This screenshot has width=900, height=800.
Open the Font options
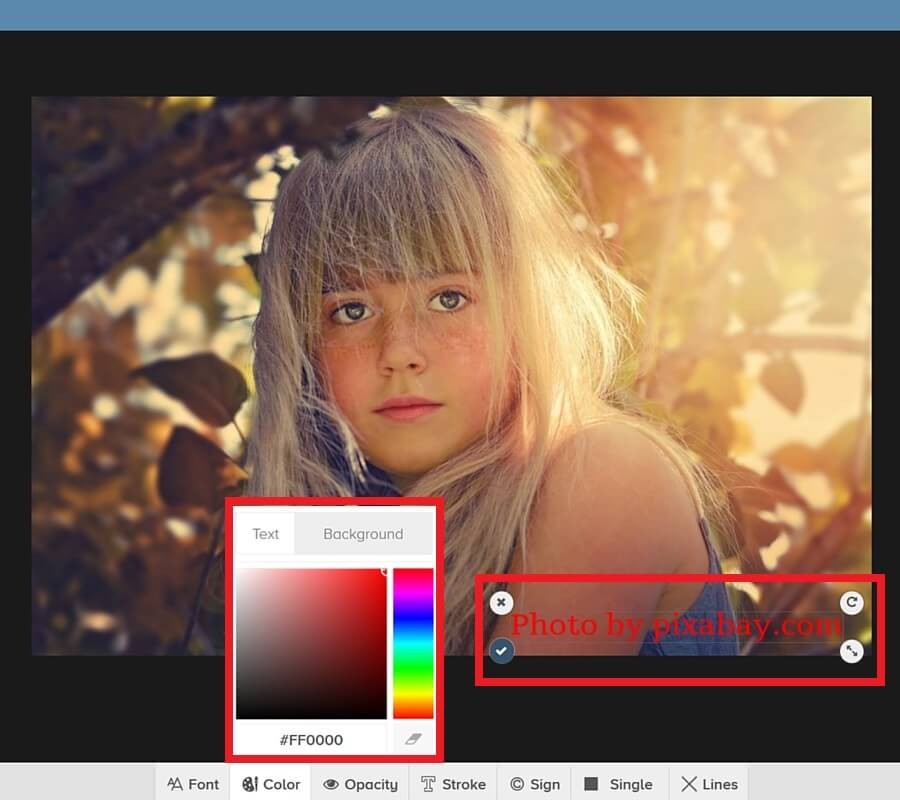[x=193, y=784]
